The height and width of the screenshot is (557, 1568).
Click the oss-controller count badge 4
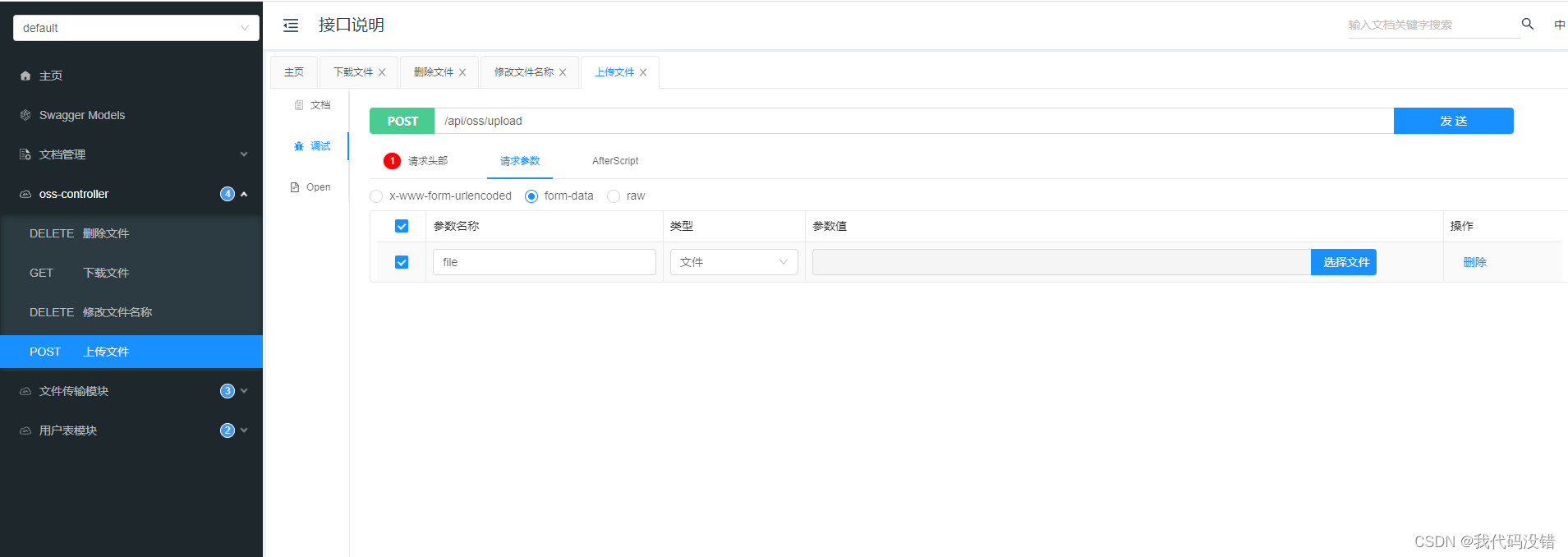click(228, 194)
